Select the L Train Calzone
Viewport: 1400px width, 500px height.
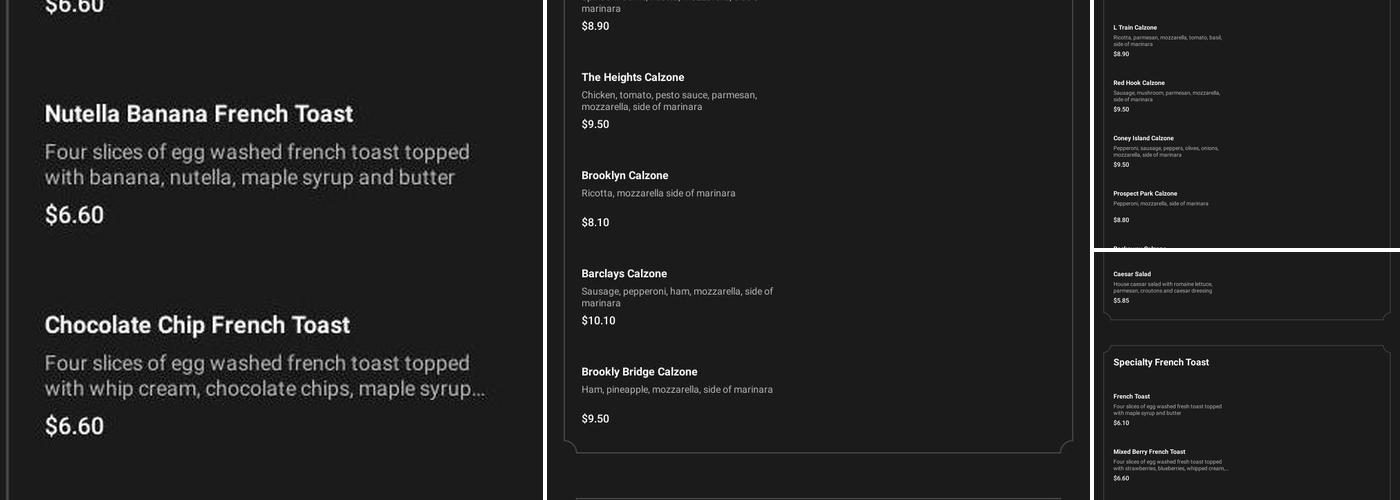(x=1135, y=28)
